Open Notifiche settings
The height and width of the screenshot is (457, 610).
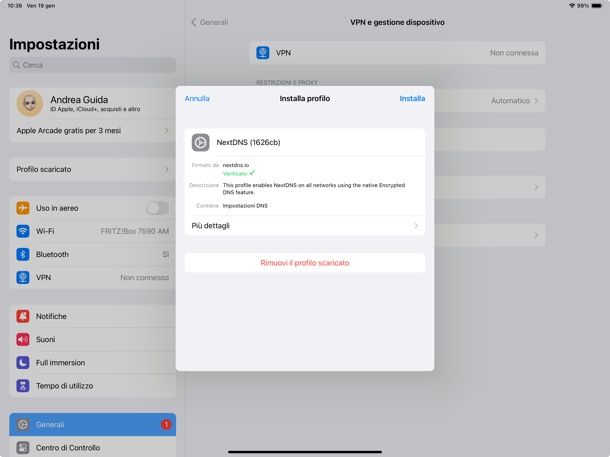pyautogui.click(x=93, y=316)
